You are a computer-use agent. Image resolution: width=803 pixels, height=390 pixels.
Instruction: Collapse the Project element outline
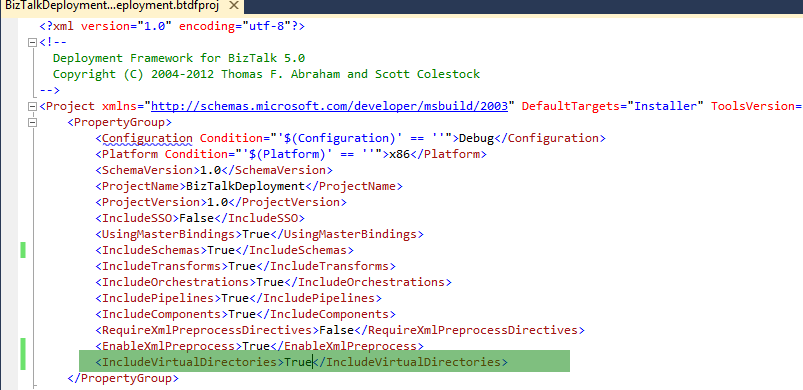[33, 106]
